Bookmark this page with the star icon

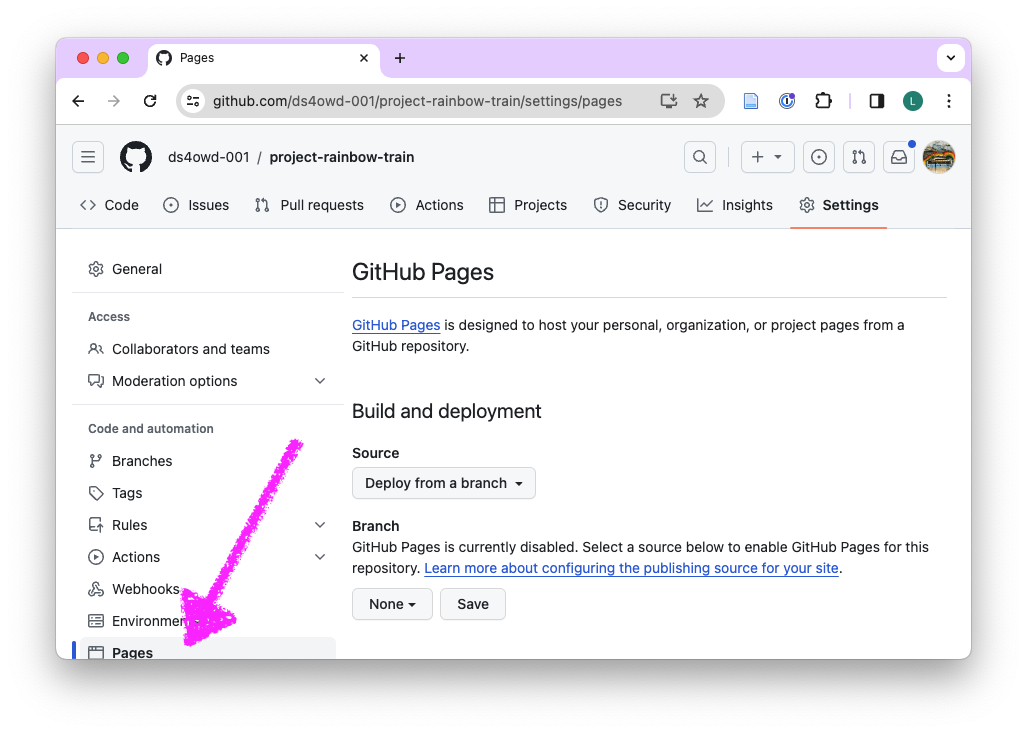pos(701,101)
